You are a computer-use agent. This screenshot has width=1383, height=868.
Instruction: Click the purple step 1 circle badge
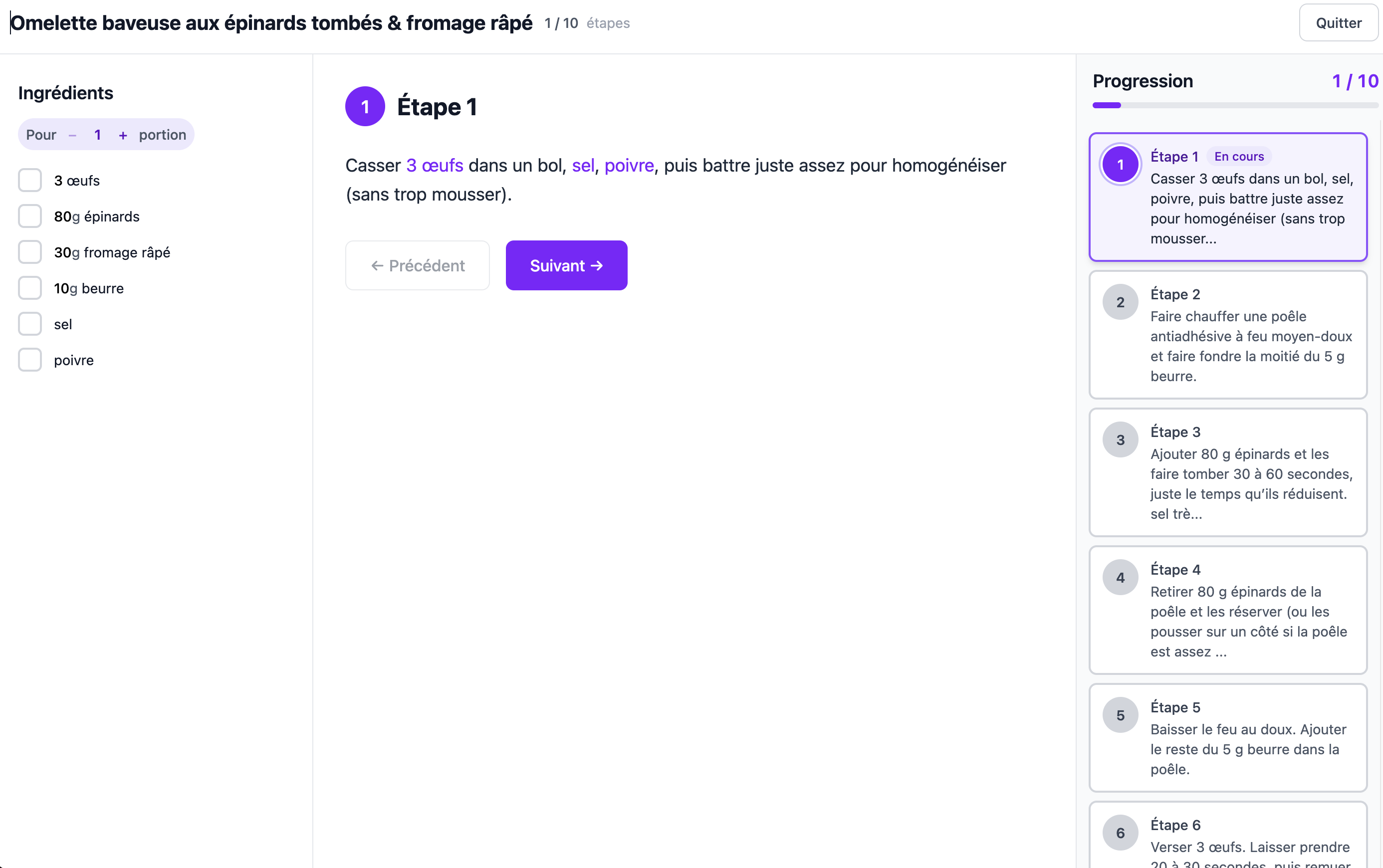tap(365, 107)
